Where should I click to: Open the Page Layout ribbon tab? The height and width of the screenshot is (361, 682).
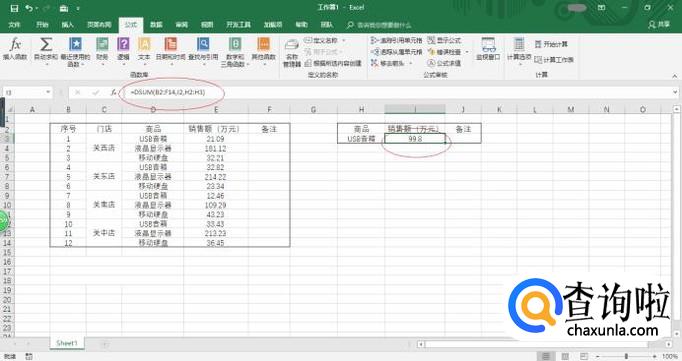[x=99, y=25]
